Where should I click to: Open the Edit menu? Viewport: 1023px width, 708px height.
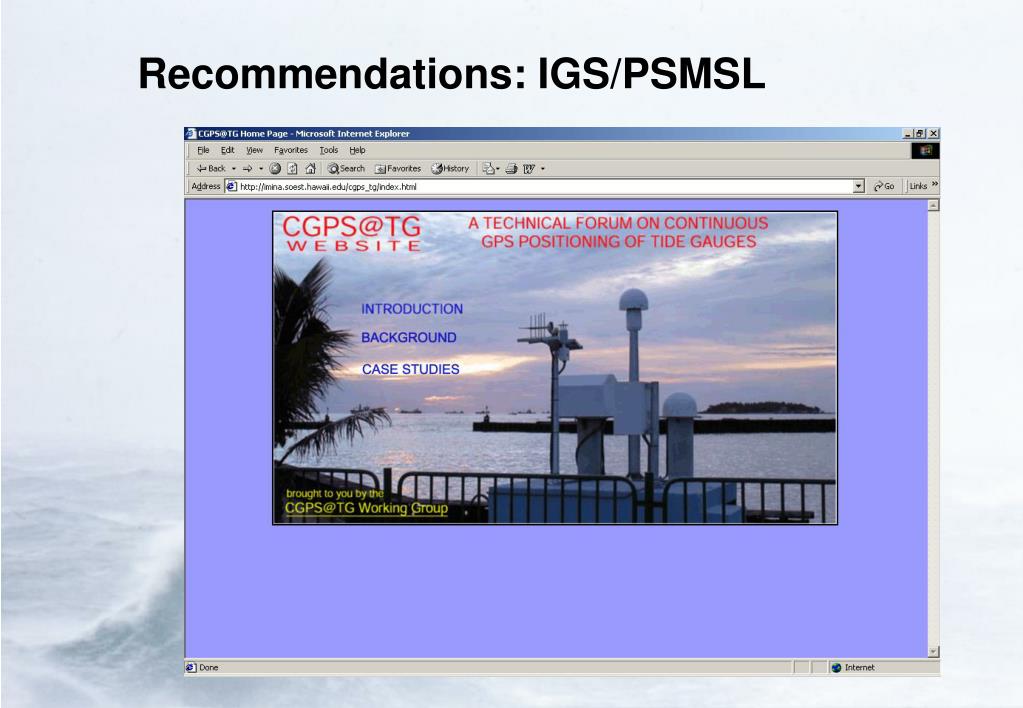[227, 150]
